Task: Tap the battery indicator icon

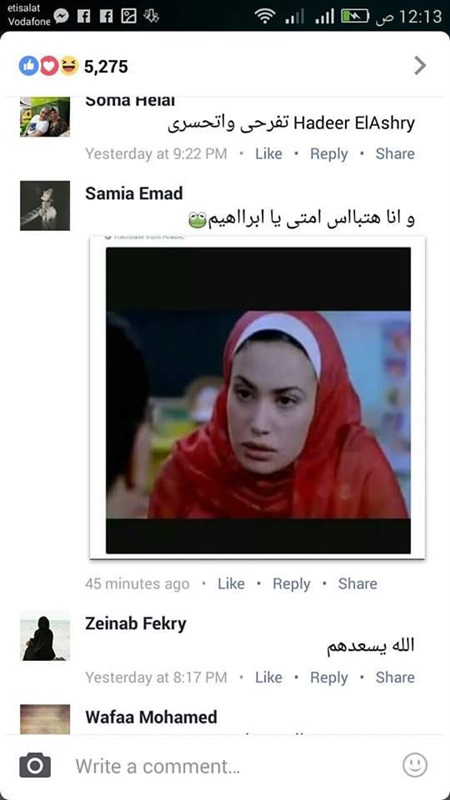Action: pyautogui.click(x=355, y=17)
